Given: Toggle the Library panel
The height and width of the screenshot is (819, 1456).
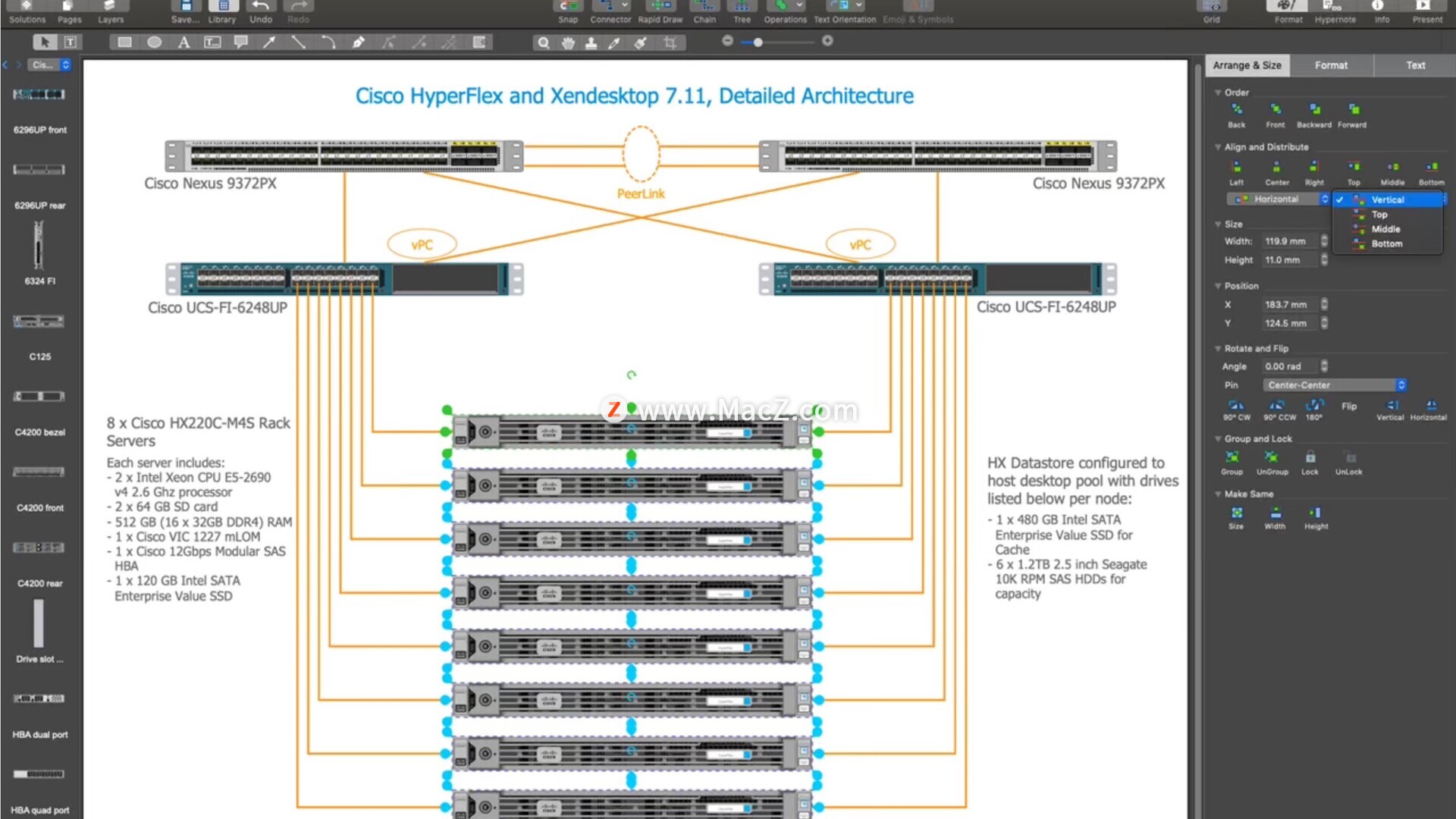Looking at the screenshot, I should (x=222, y=12).
